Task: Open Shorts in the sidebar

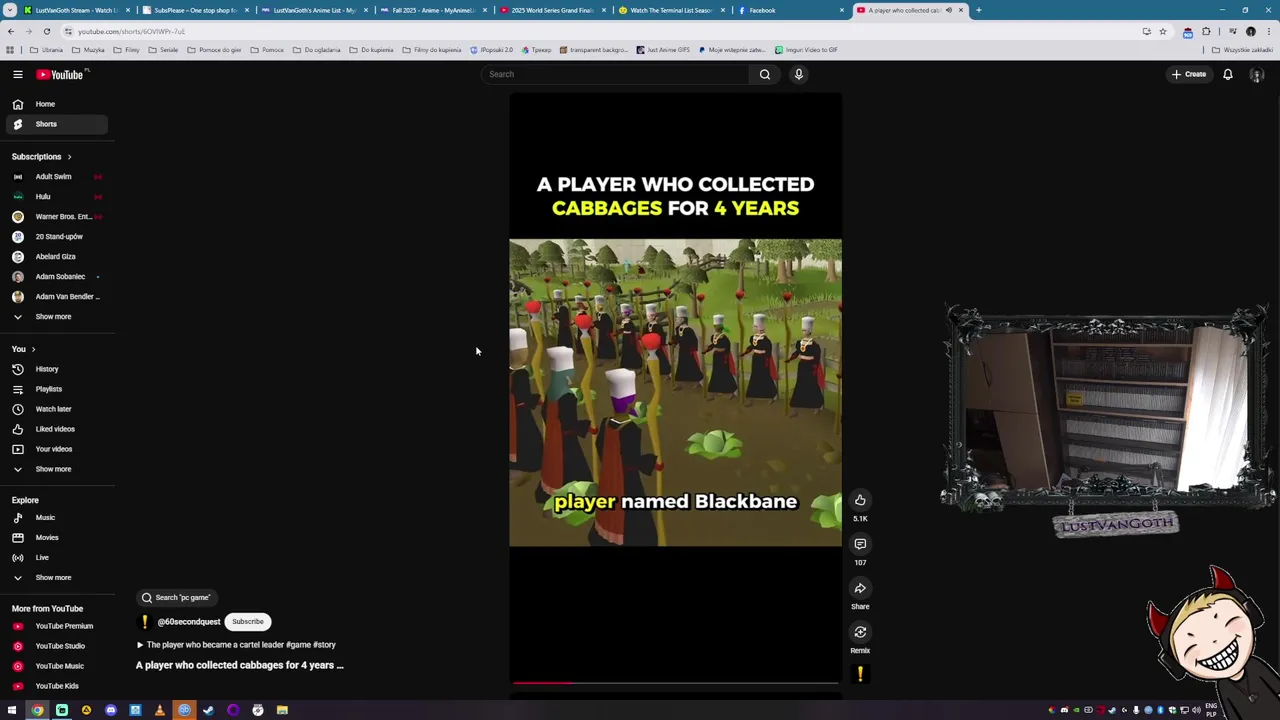Action: (x=56, y=124)
